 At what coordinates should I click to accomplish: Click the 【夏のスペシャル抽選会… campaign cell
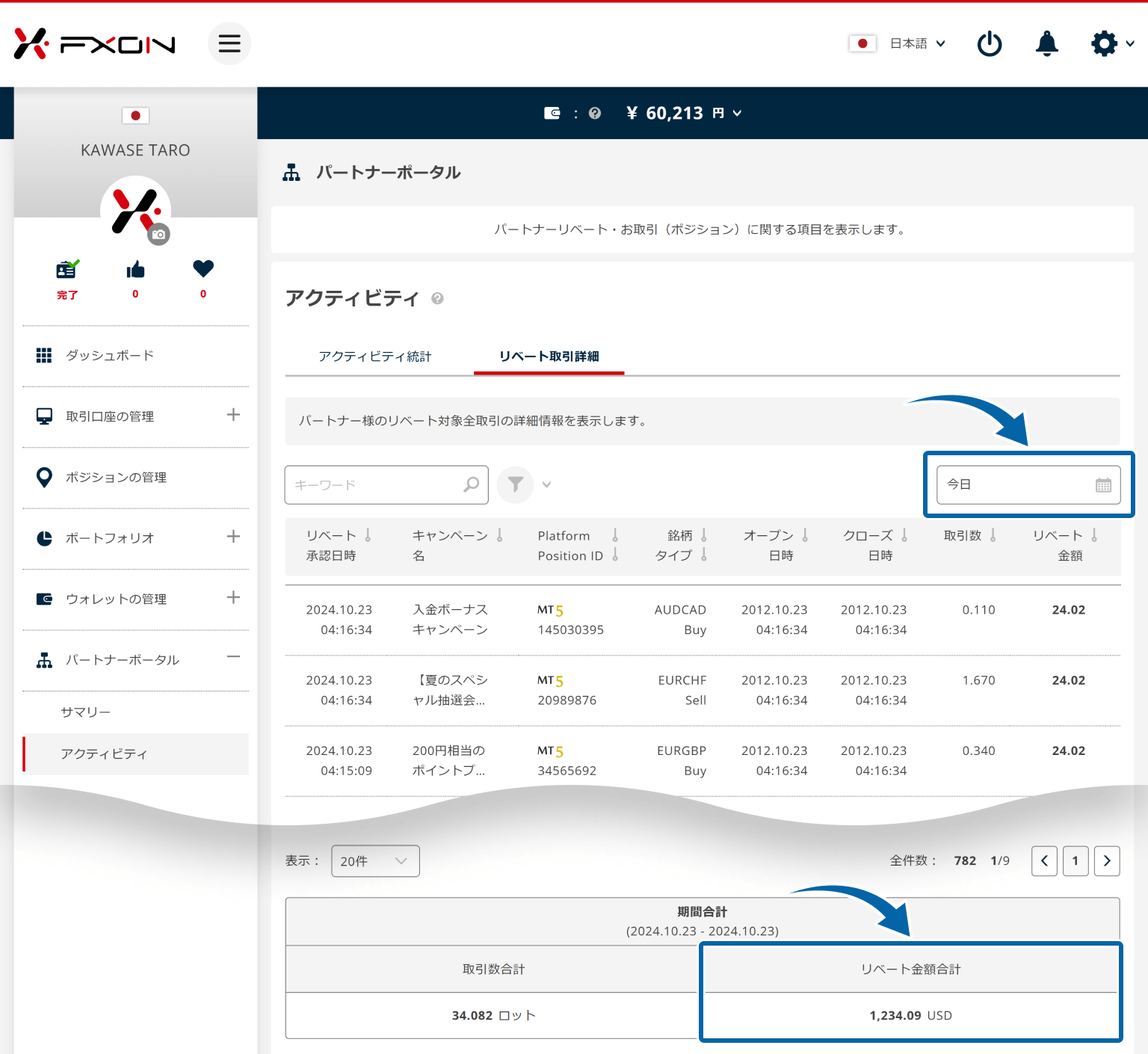coord(450,690)
